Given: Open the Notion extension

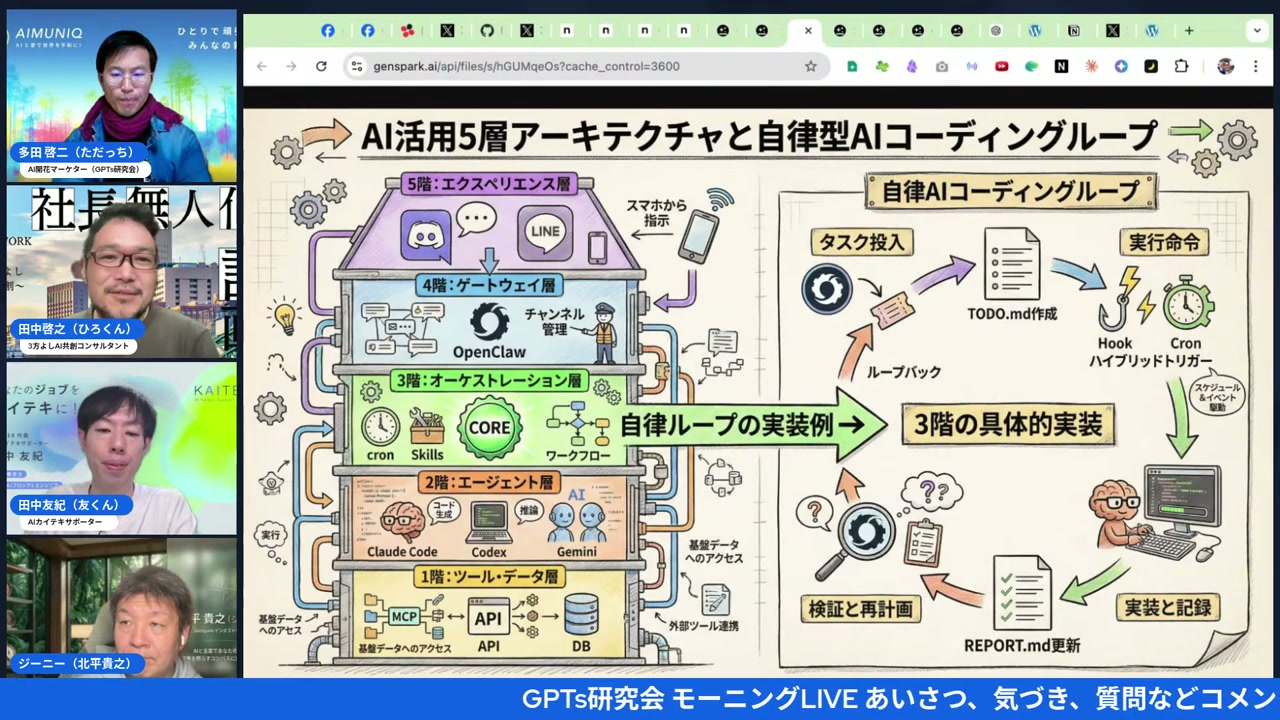Looking at the screenshot, I should point(1060,66).
